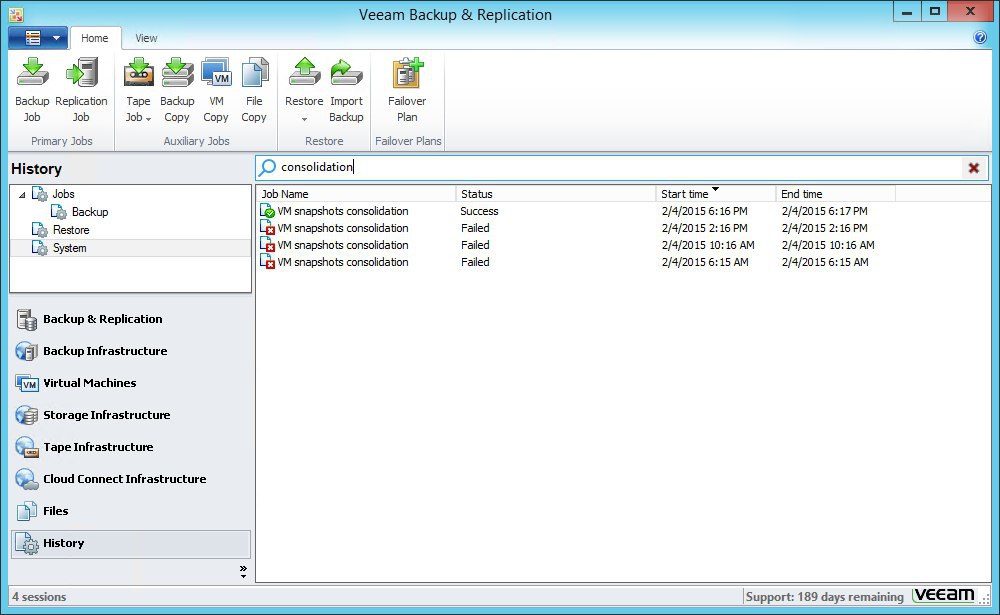Open the Help question mark icon

982,37
